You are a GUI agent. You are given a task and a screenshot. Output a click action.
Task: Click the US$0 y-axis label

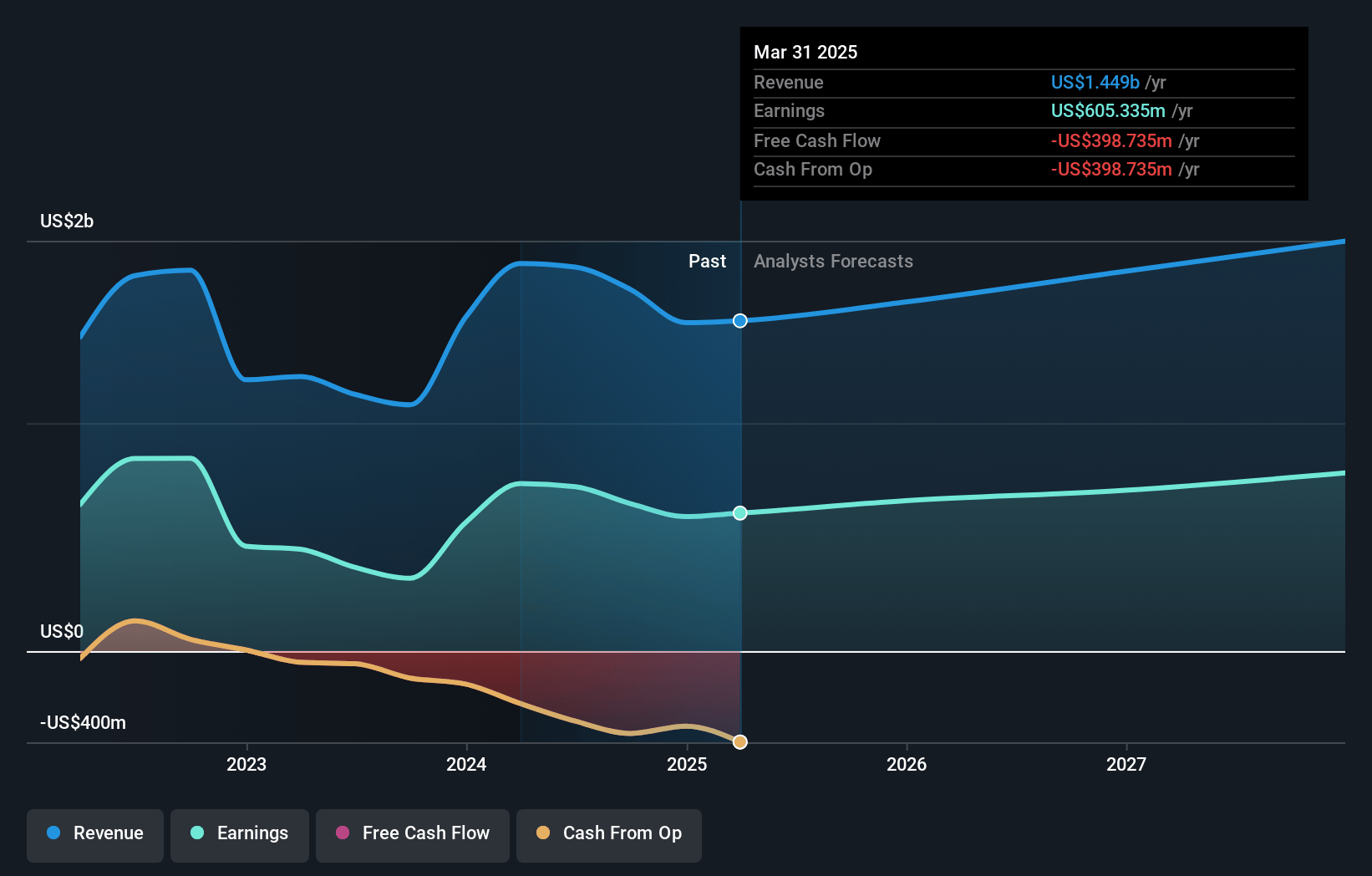(62, 632)
